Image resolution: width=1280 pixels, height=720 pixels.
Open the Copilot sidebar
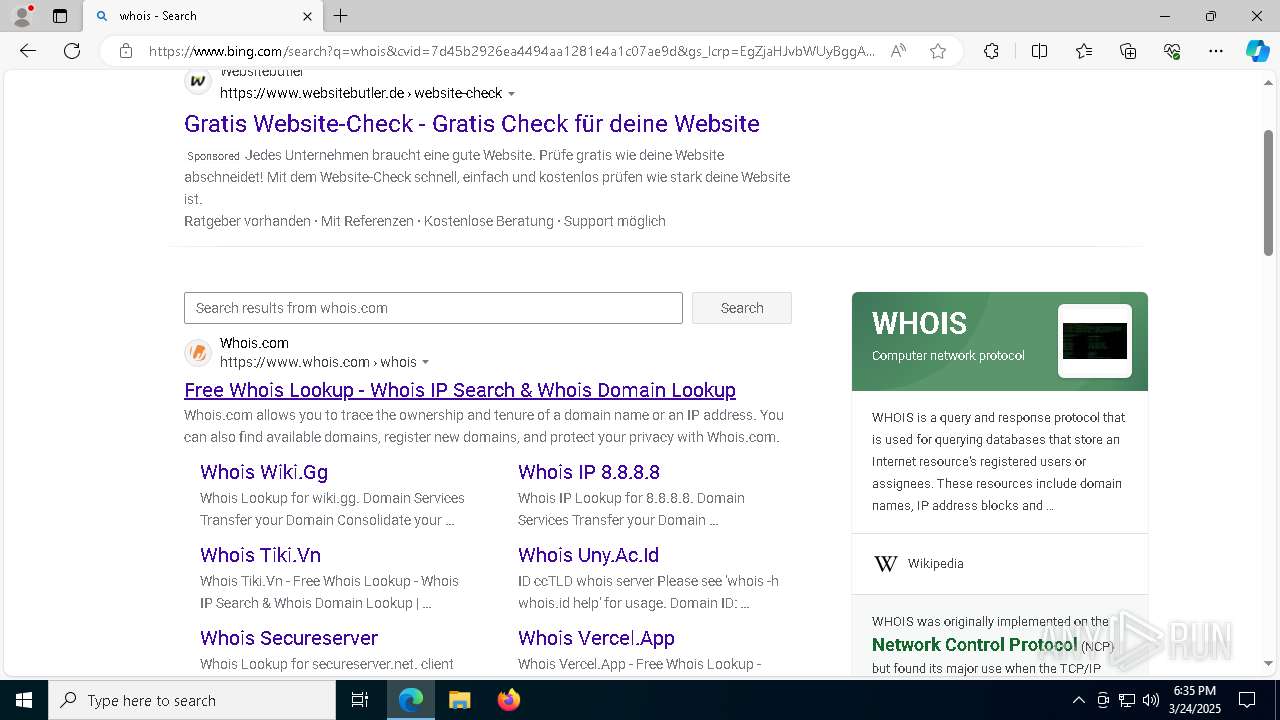pos(1257,51)
